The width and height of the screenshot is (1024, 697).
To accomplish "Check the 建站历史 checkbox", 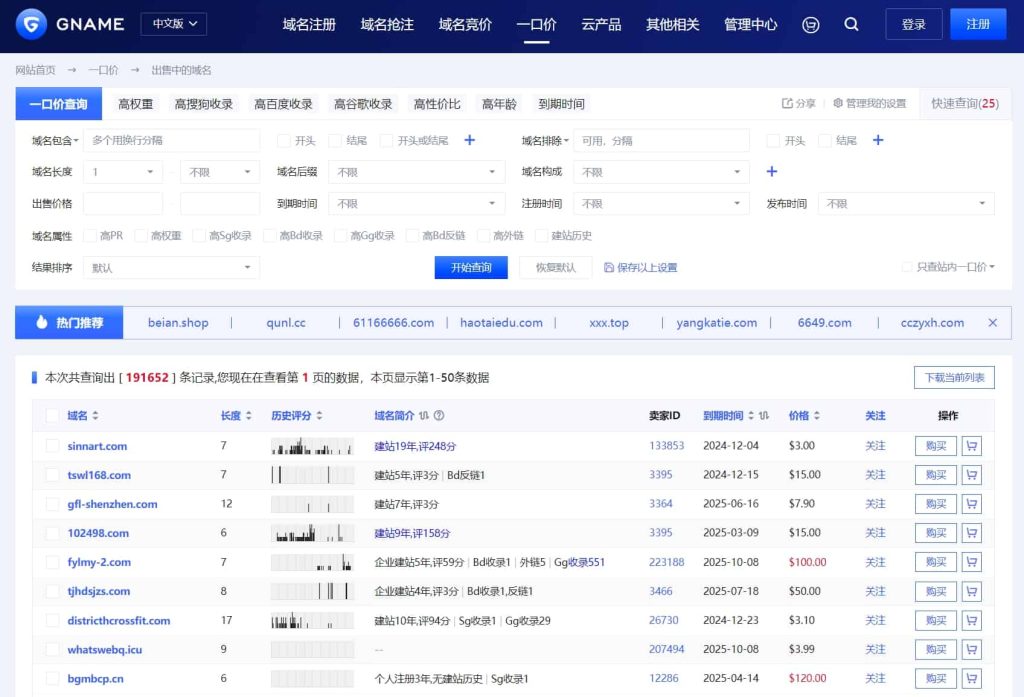I will pyautogui.click(x=541, y=236).
